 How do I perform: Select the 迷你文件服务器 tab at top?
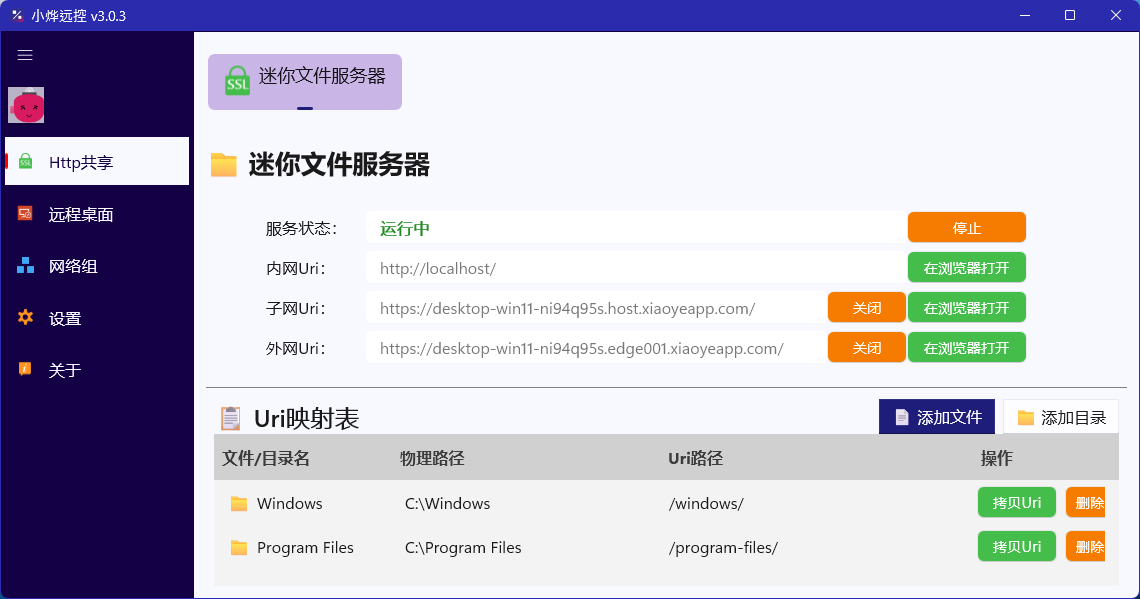[305, 81]
